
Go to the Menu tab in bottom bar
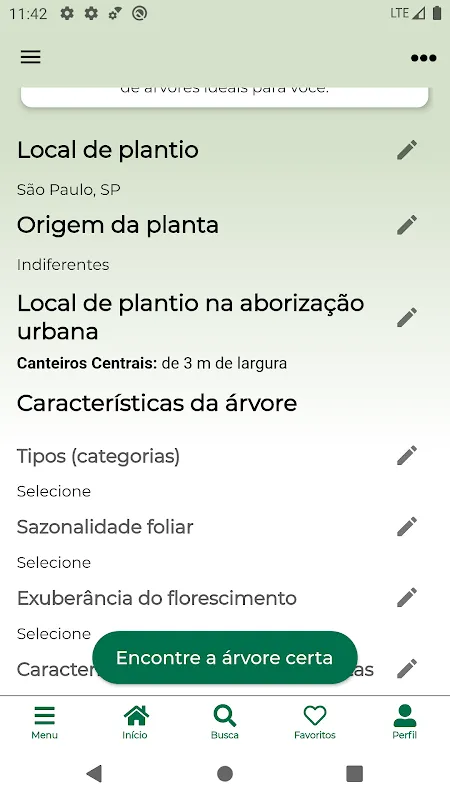pyautogui.click(x=44, y=722)
